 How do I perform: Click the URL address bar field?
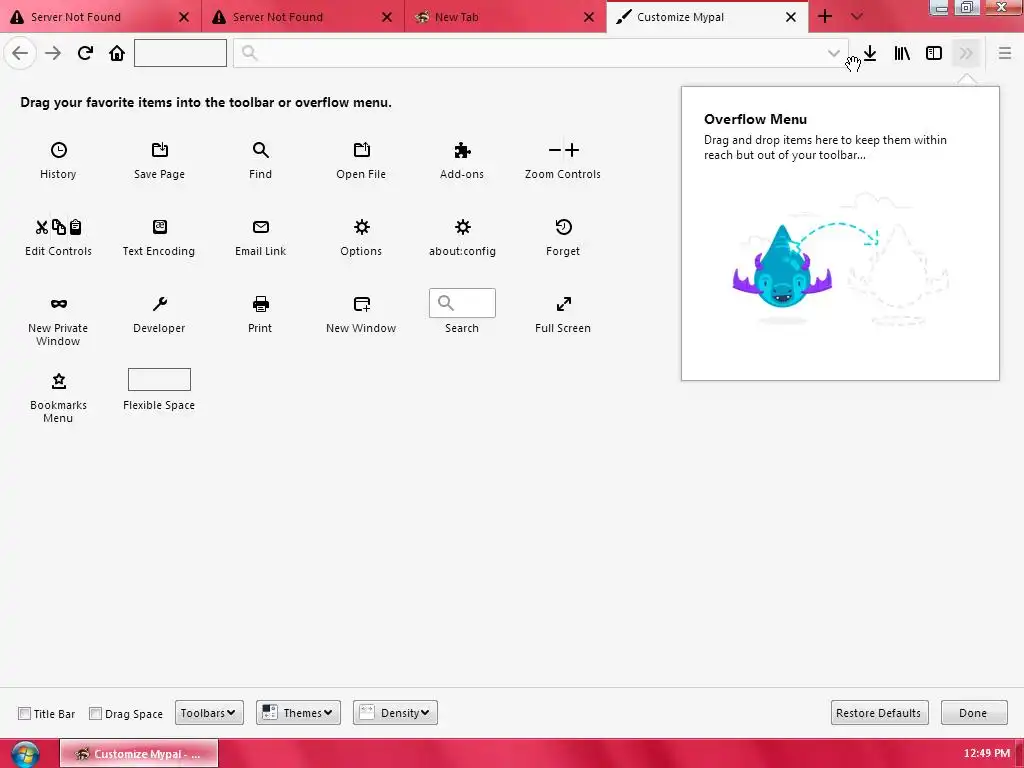(541, 53)
